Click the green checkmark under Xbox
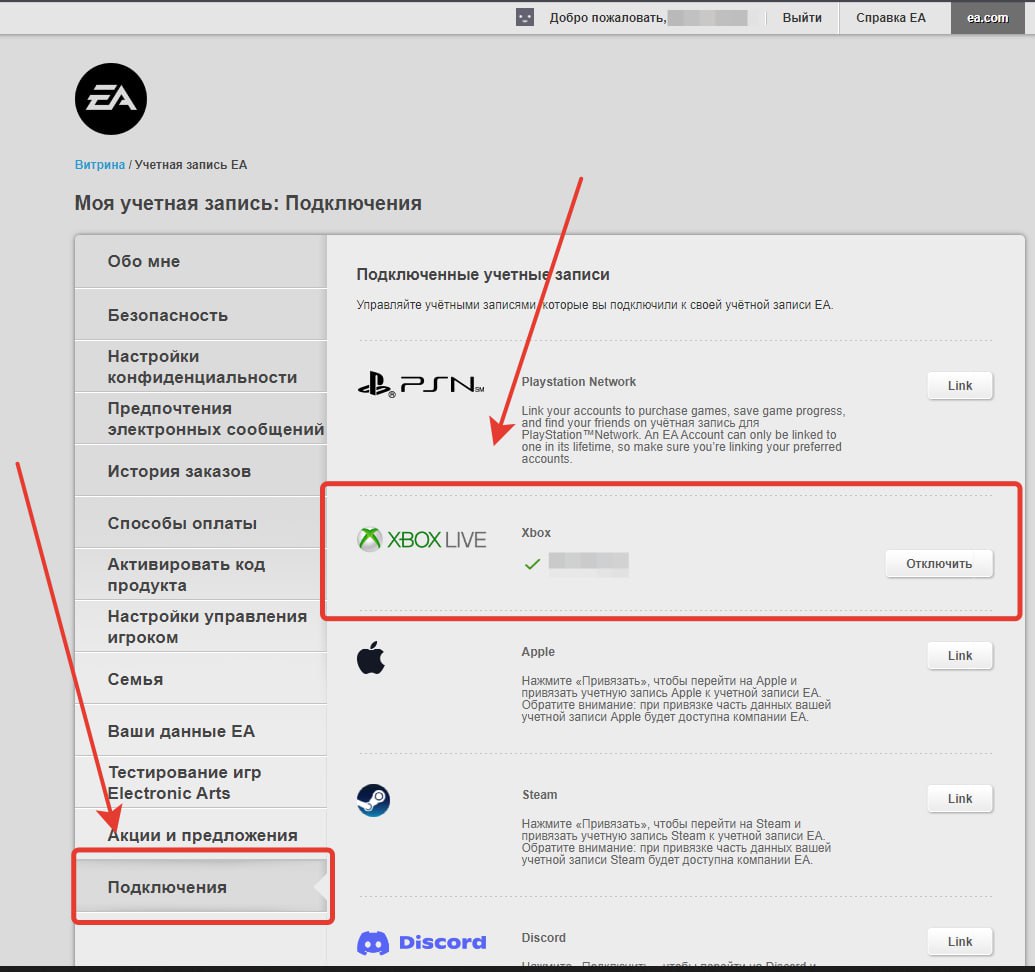1035x972 pixels. (532, 564)
